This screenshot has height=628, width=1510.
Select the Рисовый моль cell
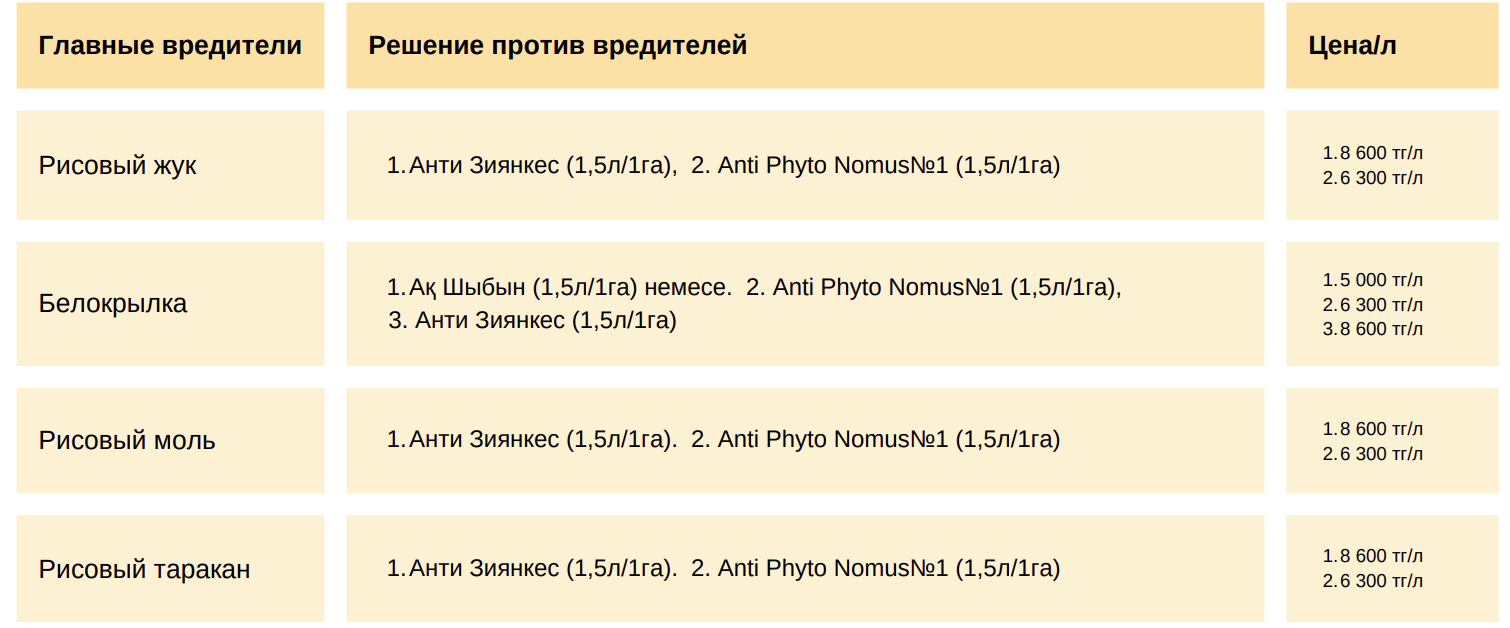point(170,440)
